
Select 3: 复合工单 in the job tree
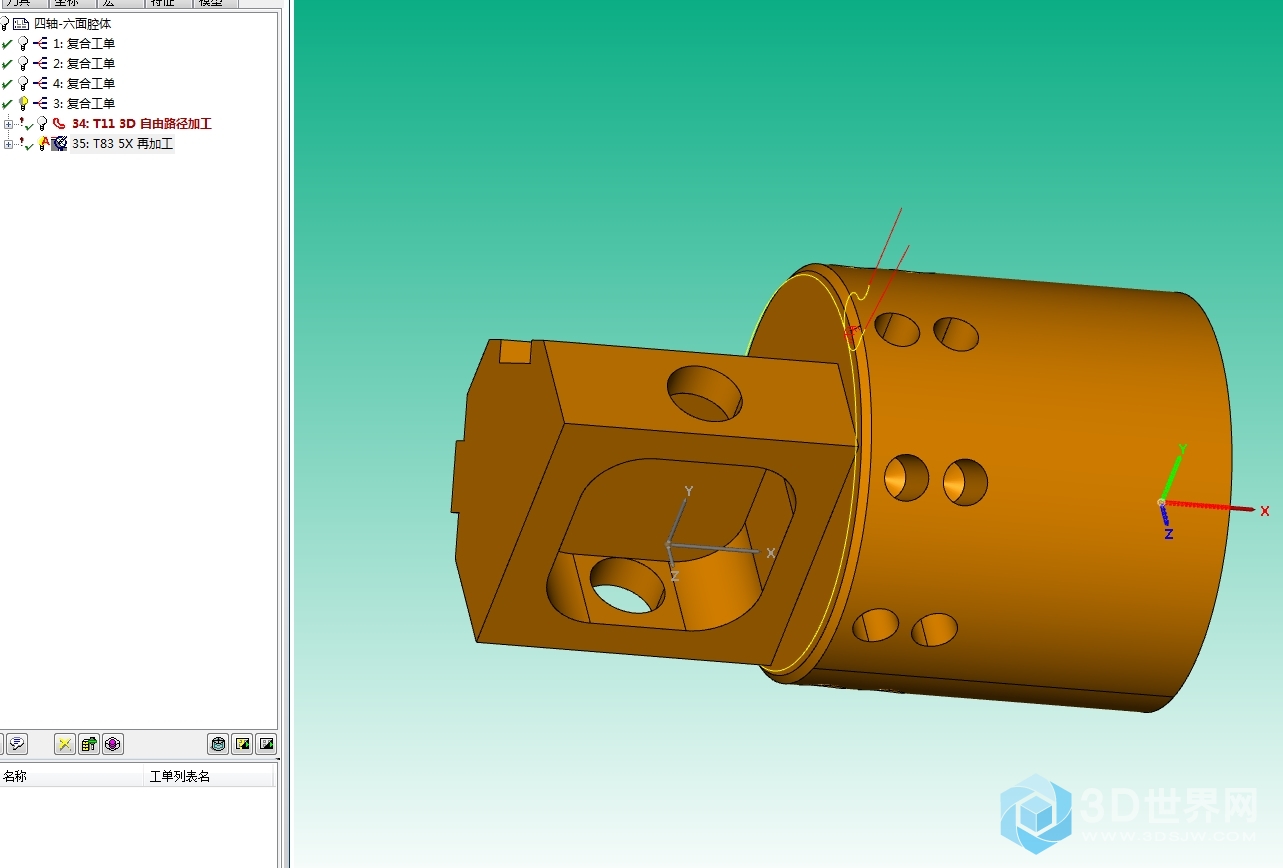click(84, 103)
